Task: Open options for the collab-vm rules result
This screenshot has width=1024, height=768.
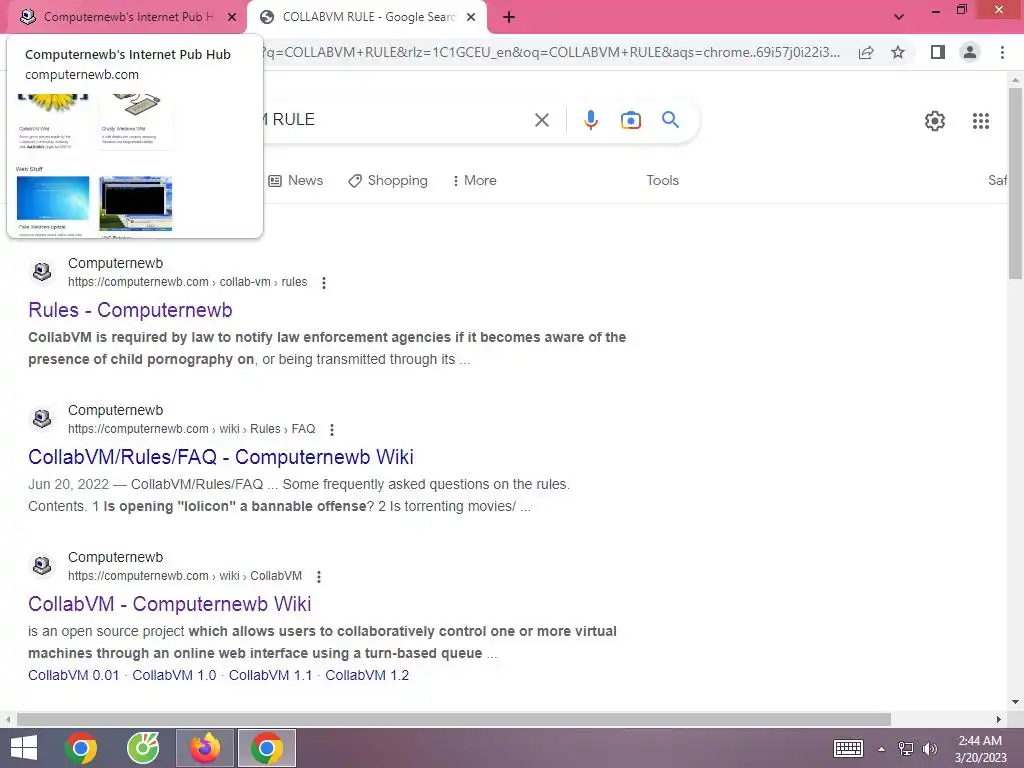Action: click(x=324, y=283)
